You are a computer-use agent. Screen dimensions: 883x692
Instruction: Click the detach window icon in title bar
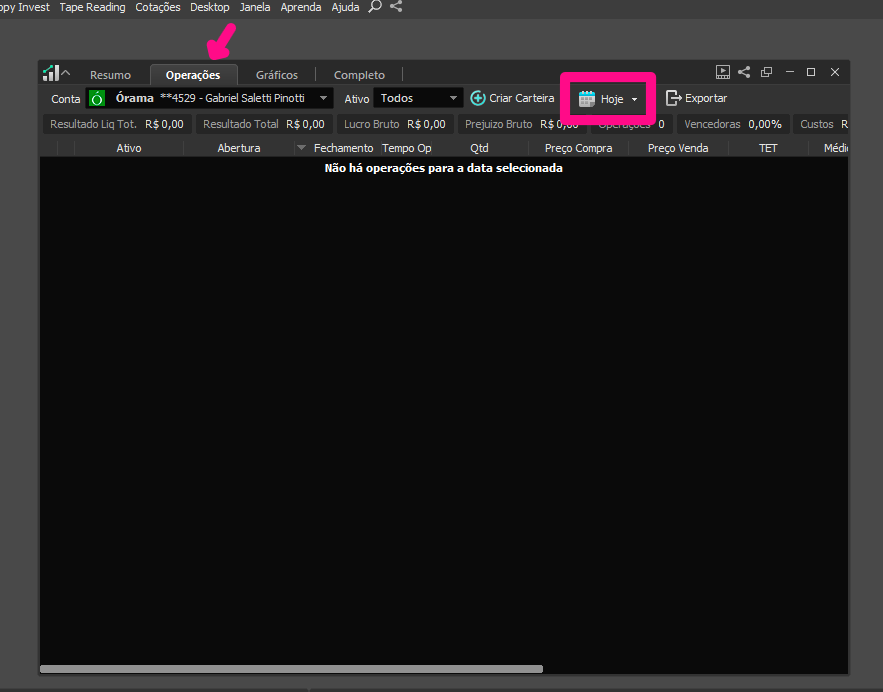[x=766, y=72]
